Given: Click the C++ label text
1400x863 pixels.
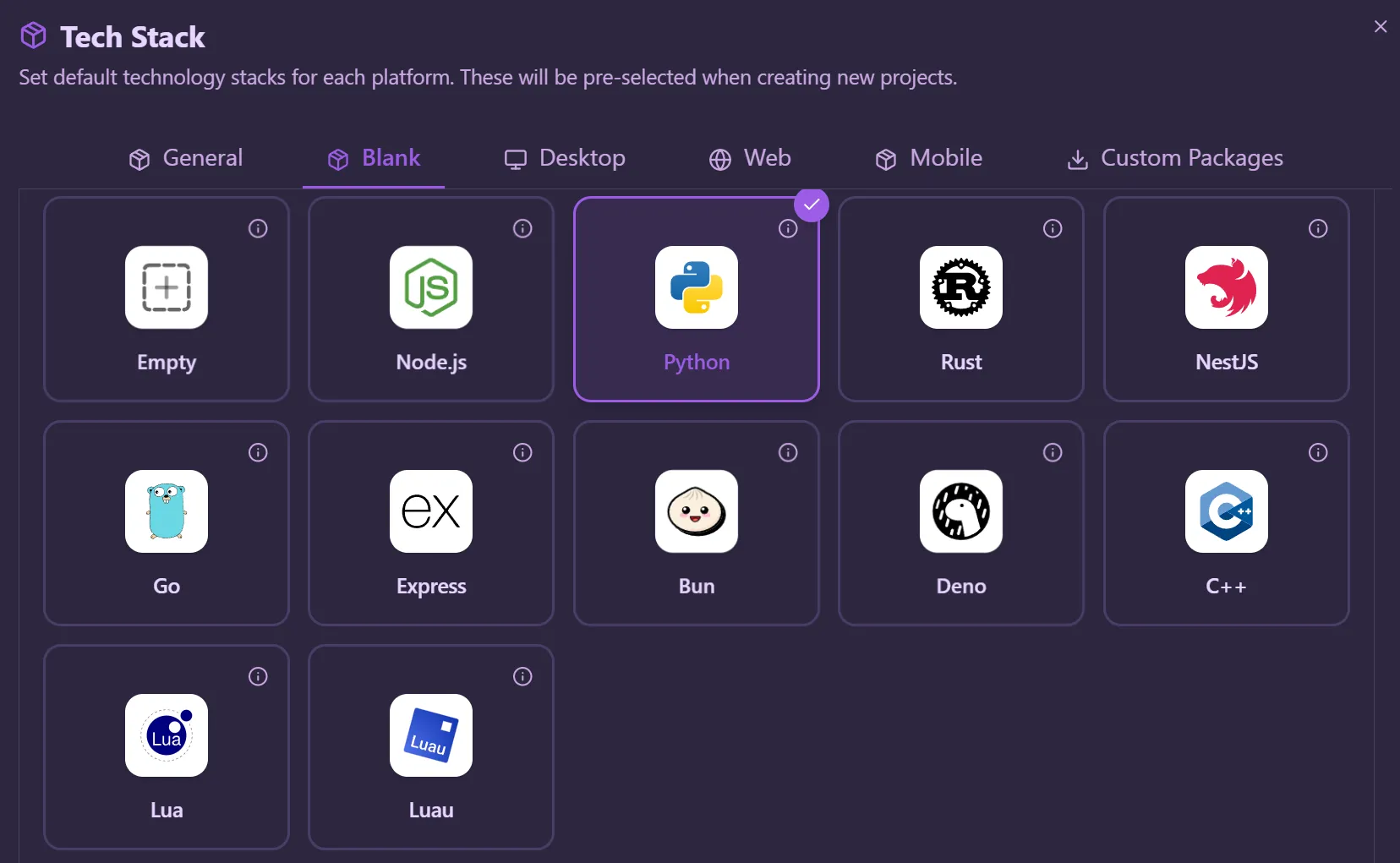Looking at the screenshot, I should pyautogui.click(x=1227, y=587).
